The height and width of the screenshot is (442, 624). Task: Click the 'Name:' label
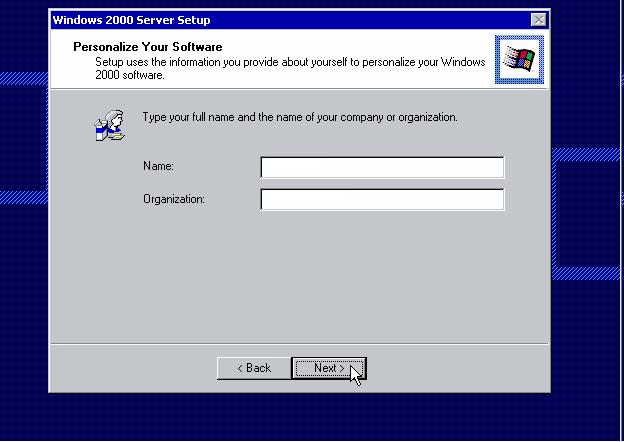click(158, 166)
